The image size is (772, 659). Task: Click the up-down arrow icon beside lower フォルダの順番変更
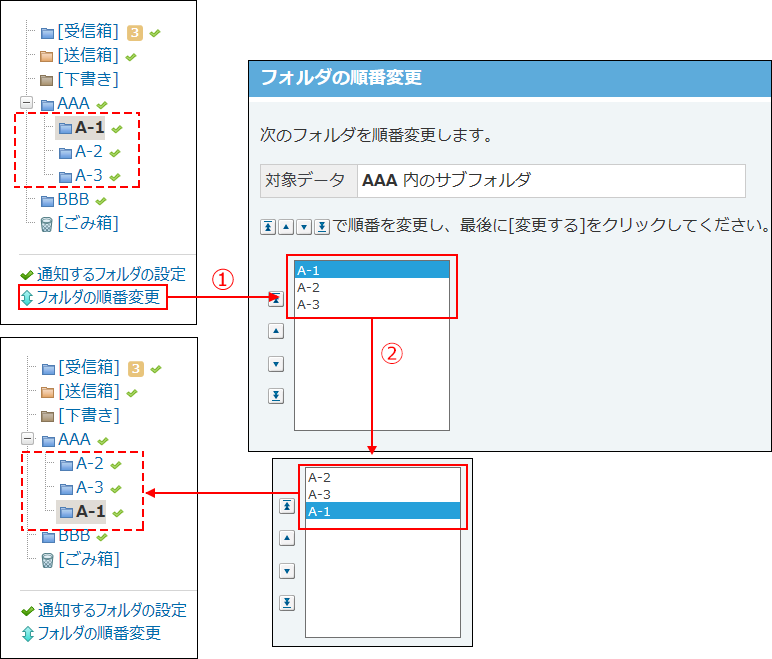(28, 633)
